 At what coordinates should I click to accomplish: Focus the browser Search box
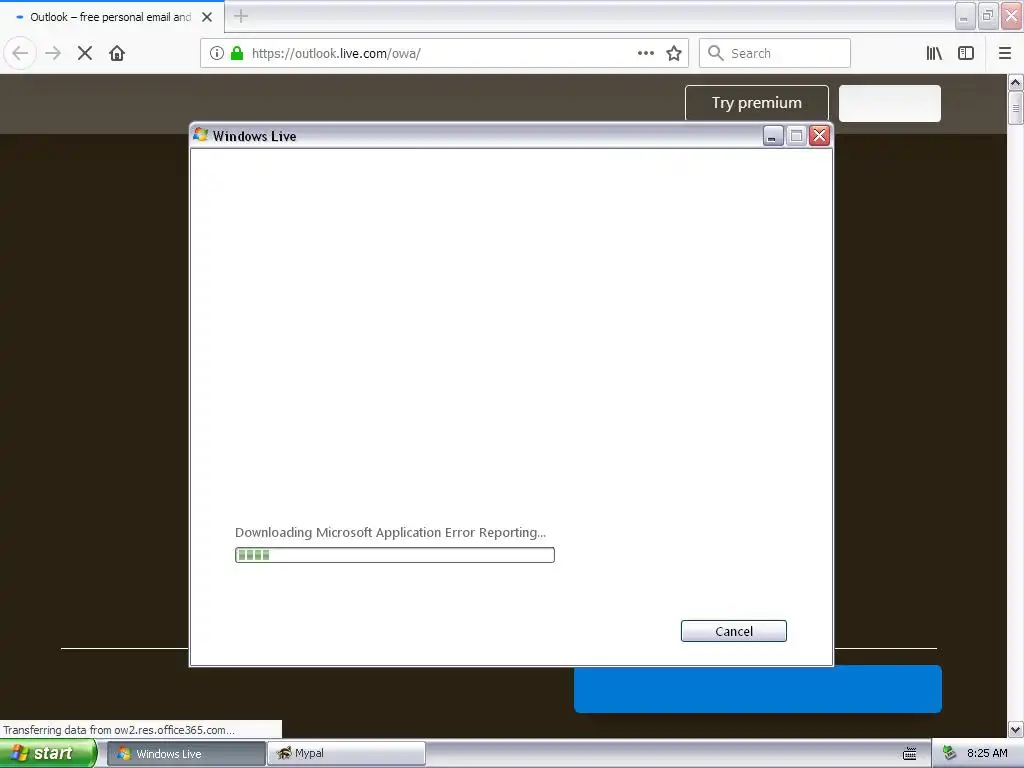775,53
